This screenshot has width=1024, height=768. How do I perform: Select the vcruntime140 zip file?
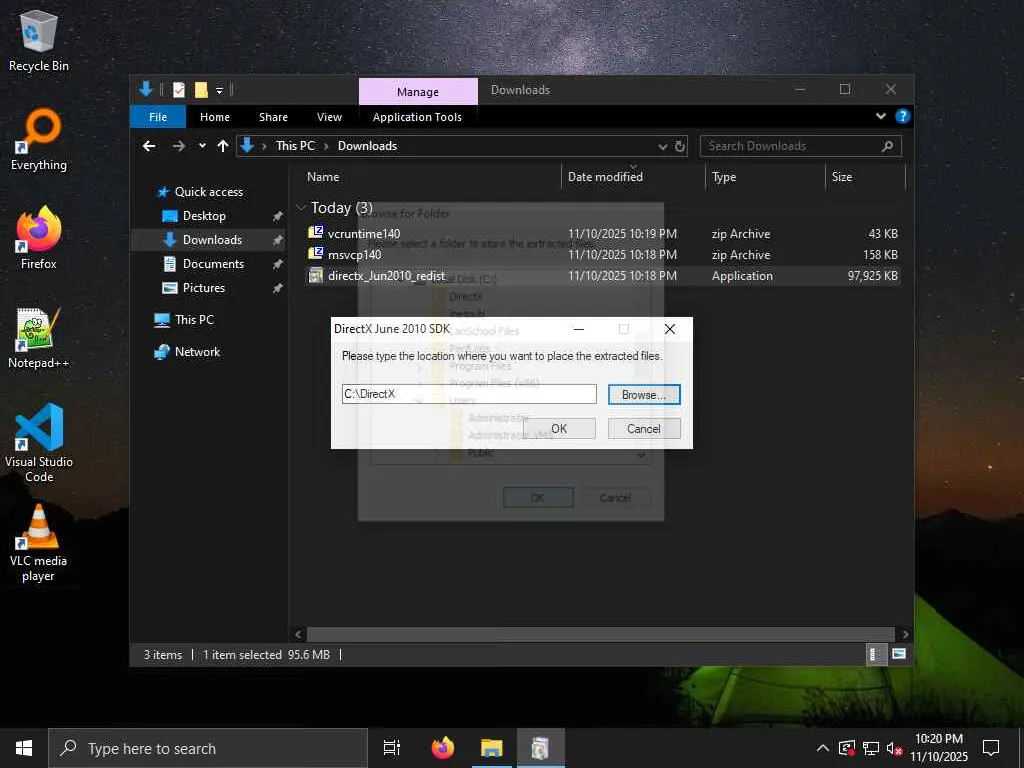pos(601,234)
